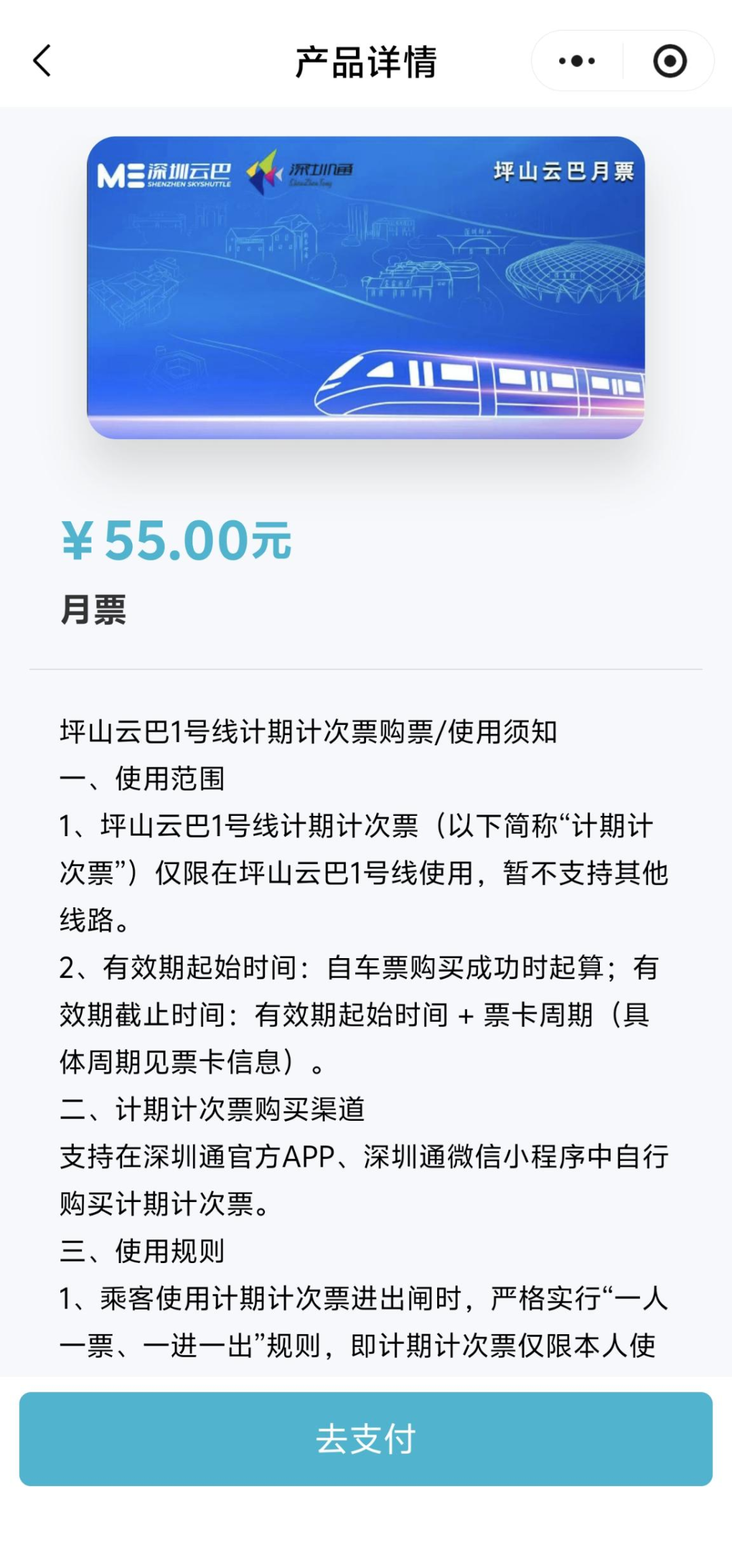Click the 产品详情 page title
Screen dimensions: 732x1568
366,62
